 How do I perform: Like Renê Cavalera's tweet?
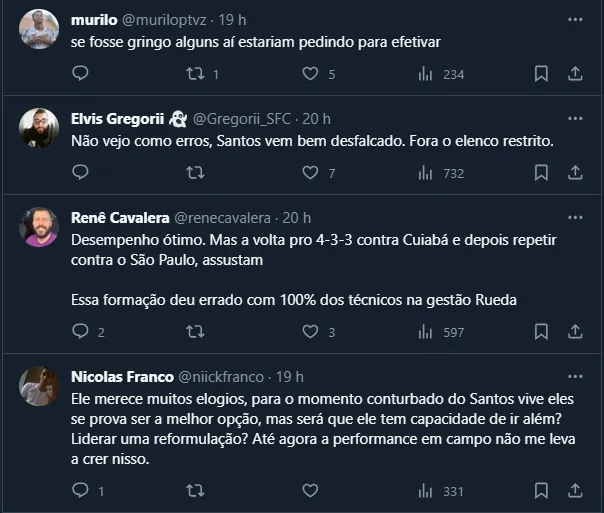(310, 332)
